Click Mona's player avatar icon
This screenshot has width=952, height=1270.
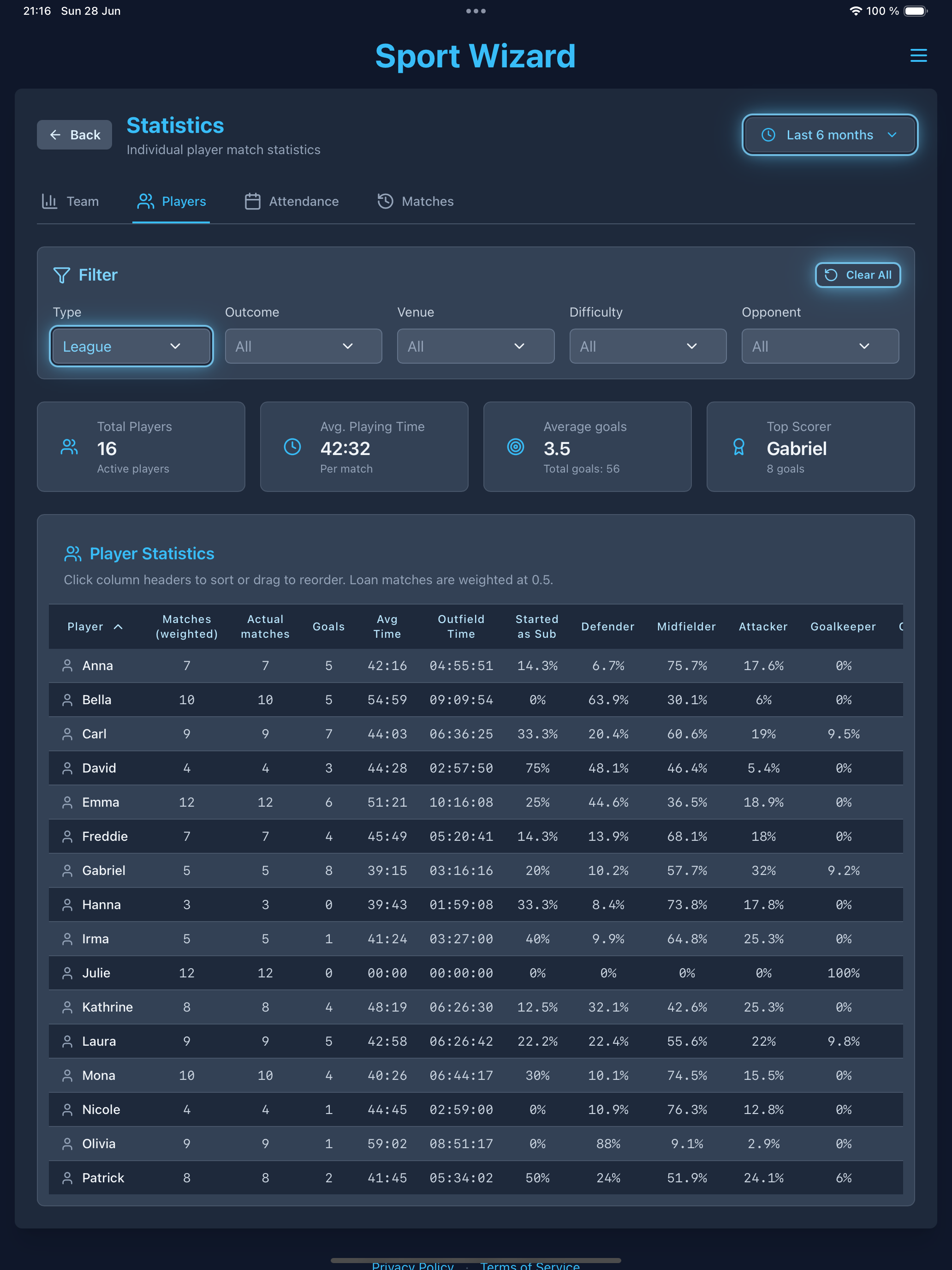67,1075
